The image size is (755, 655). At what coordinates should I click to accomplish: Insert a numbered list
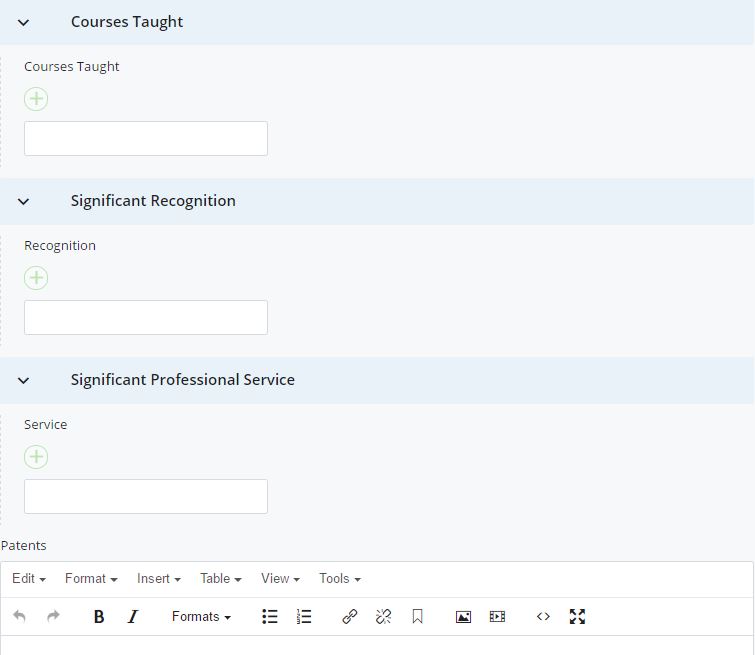pyautogui.click(x=304, y=617)
